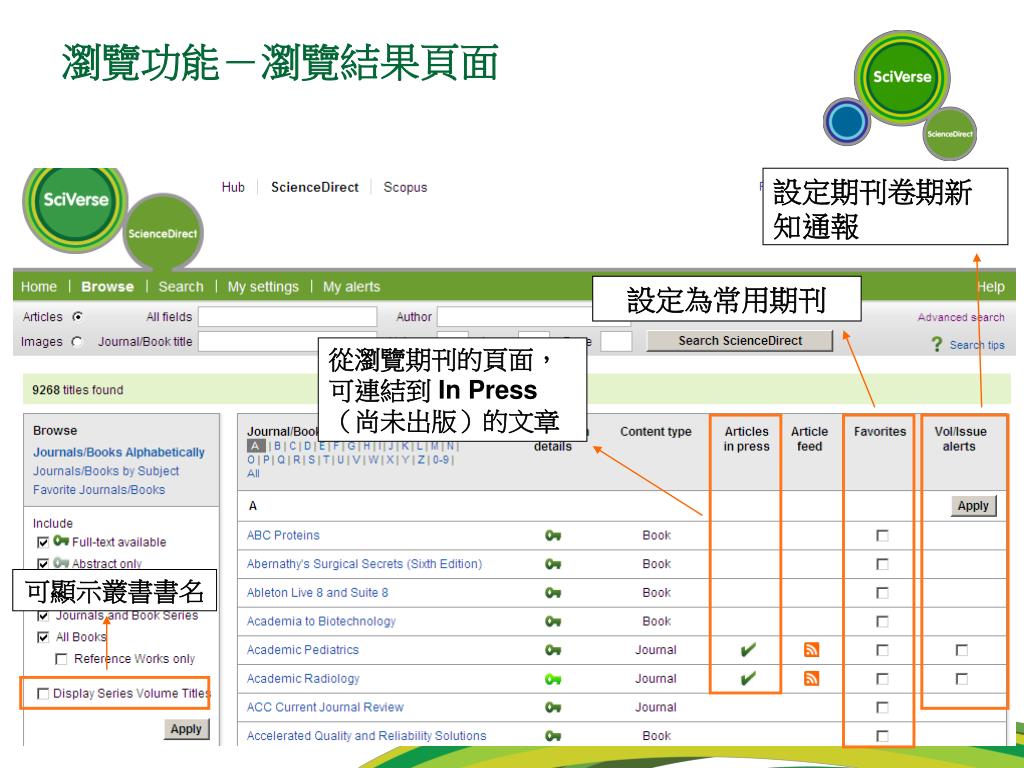
Task: Click key icon beside Ableton Live 8 and Suite 8
Action: pyautogui.click(x=553, y=593)
